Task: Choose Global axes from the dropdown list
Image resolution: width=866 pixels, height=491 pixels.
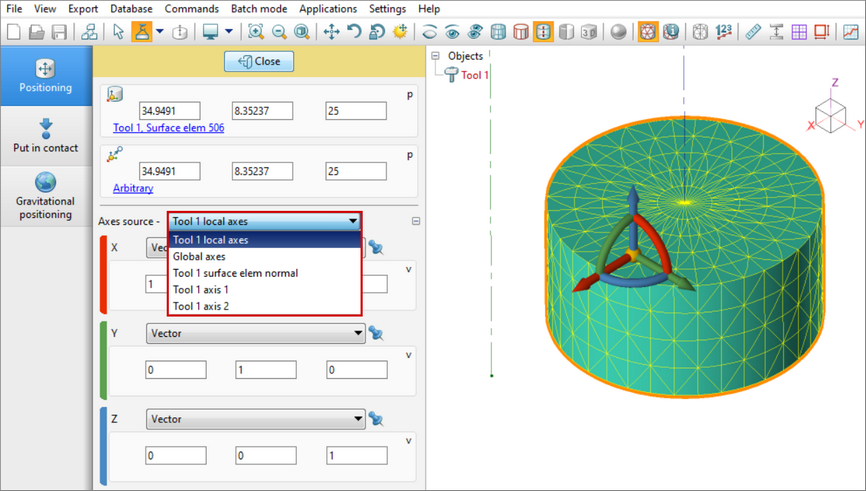Action: pyautogui.click(x=199, y=256)
